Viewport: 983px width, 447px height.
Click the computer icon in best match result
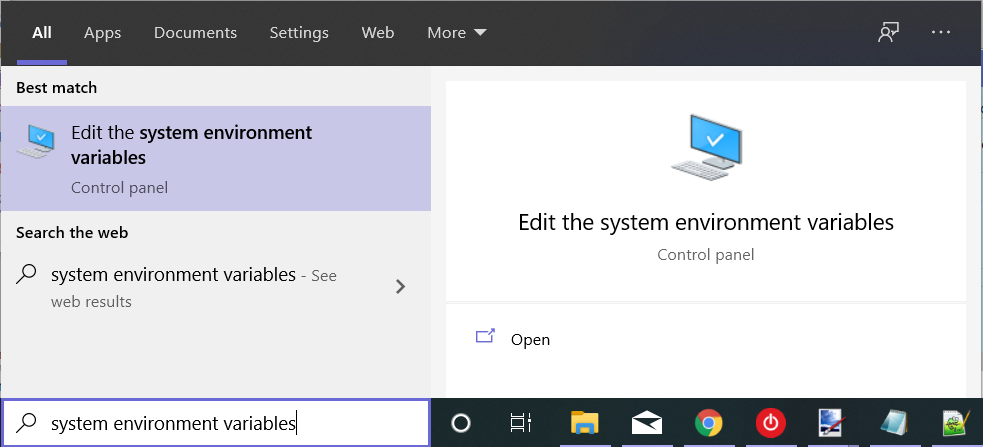[35, 142]
